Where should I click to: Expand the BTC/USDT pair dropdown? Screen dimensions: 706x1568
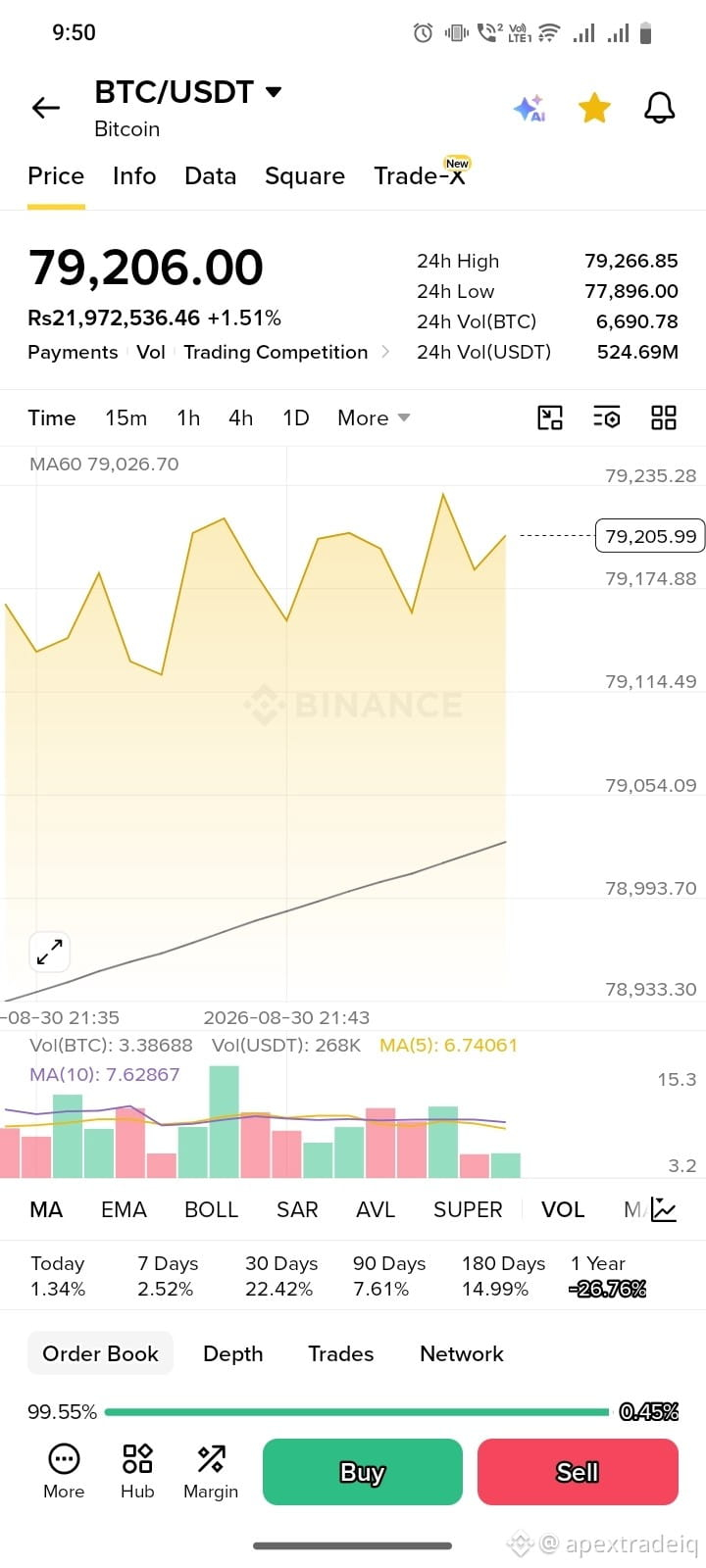pyautogui.click(x=274, y=92)
